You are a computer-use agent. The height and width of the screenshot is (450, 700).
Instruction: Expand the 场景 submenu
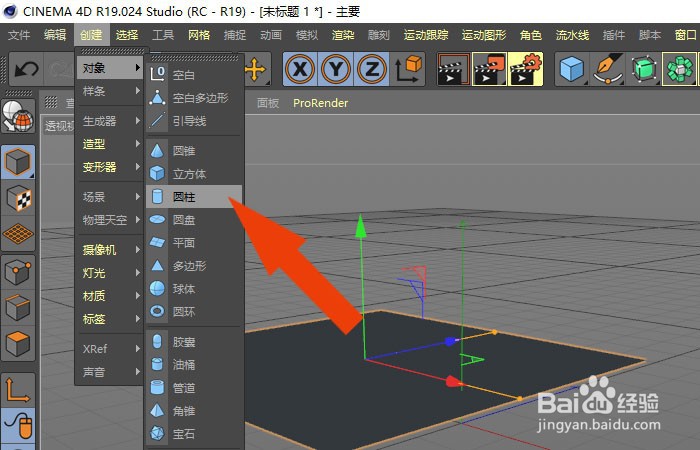(x=110, y=197)
